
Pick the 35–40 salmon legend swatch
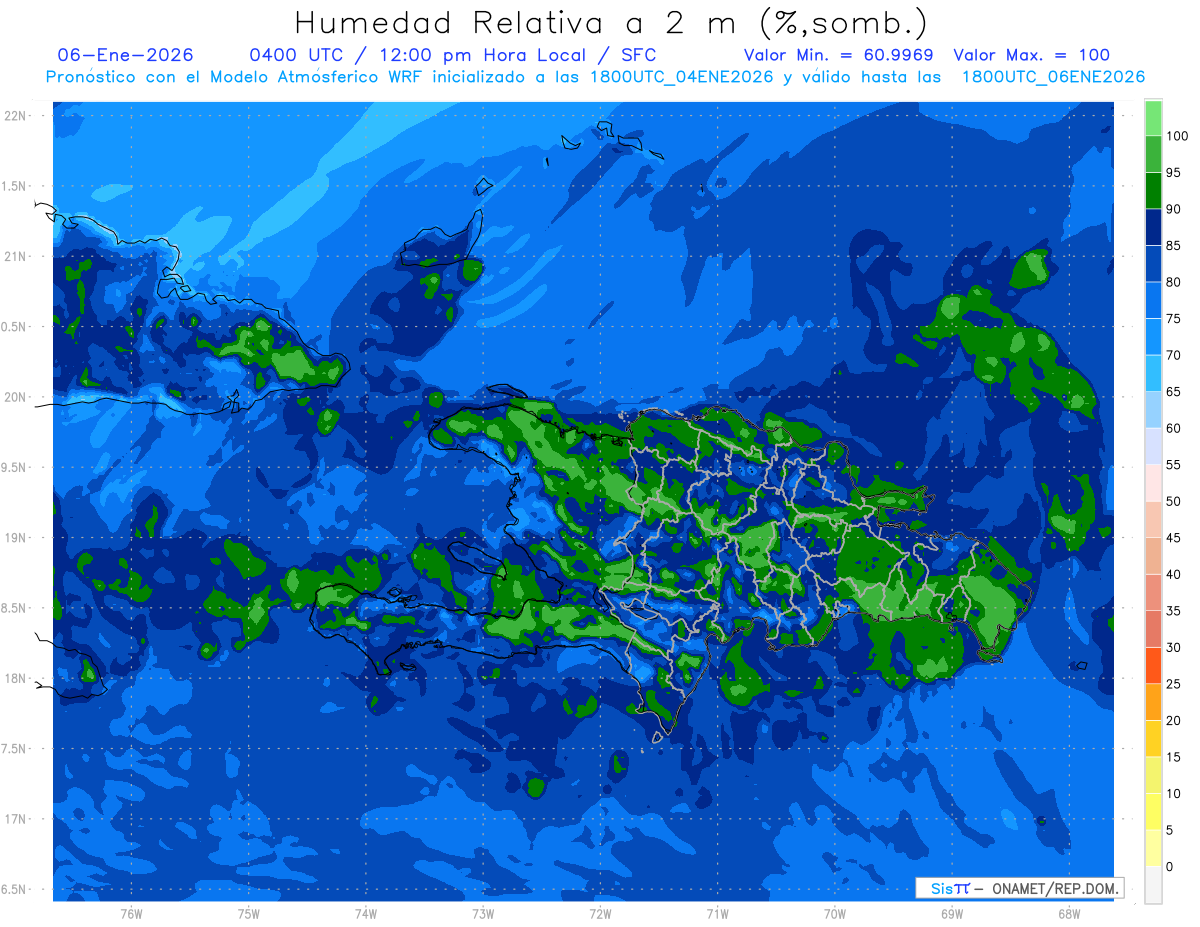pos(1153,592)
